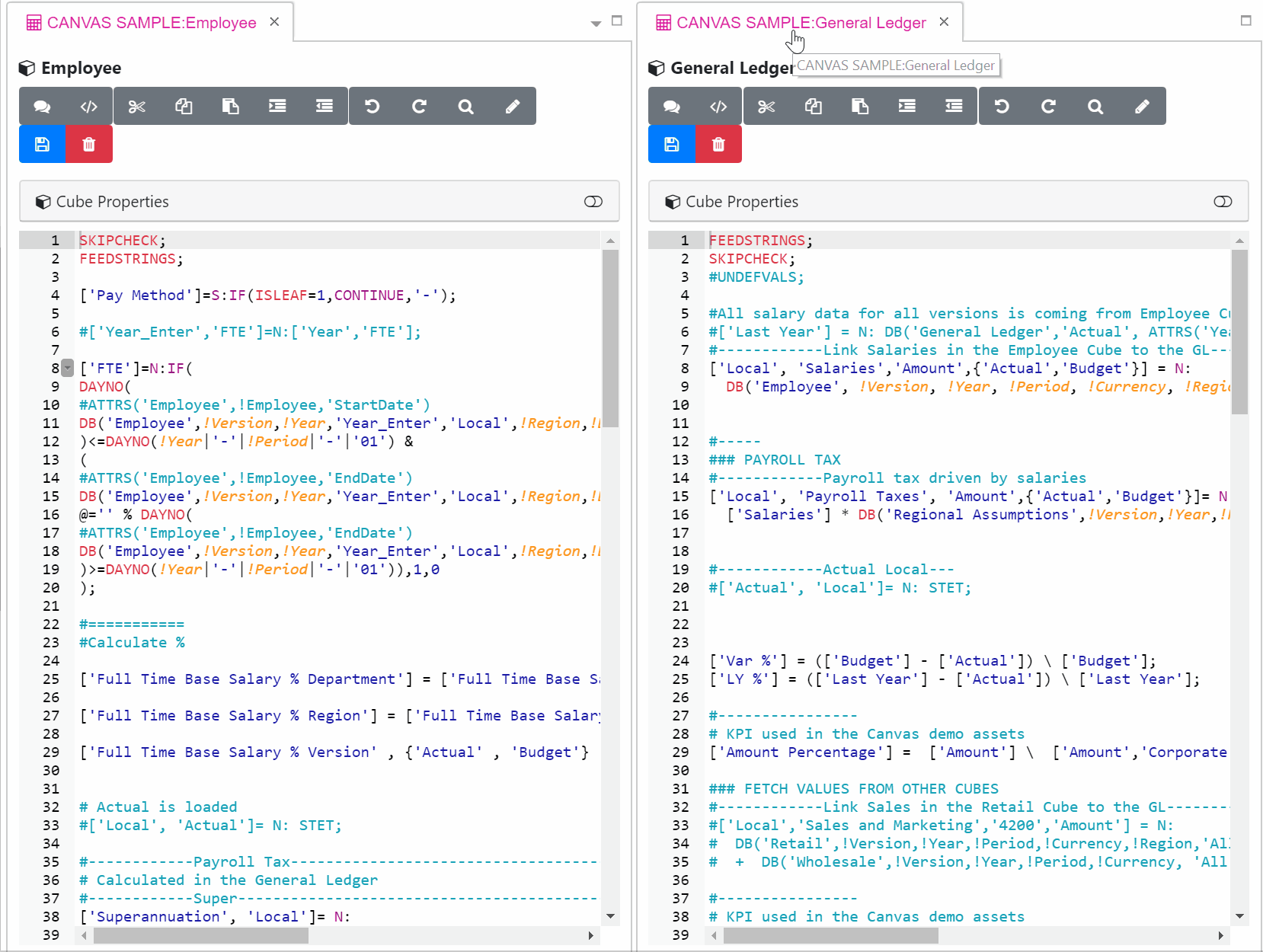Viewport: 1263px width, 952px height.
Task: Paste using General Ledger toolbar paste icon
Action: pyautogui.click(x=860, y=107)
